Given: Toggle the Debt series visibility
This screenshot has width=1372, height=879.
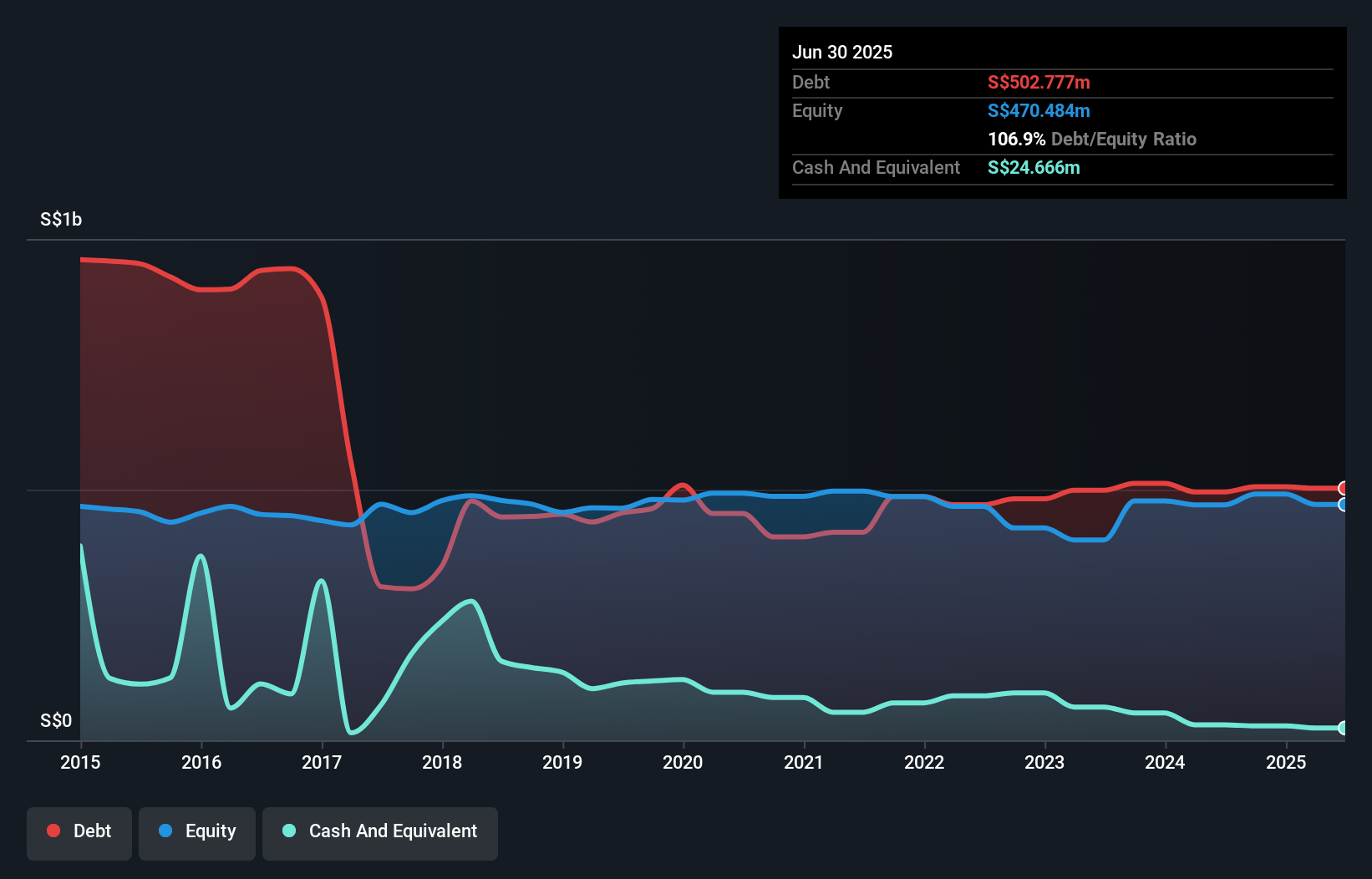Looking at the screenshot, I should 79,831.
